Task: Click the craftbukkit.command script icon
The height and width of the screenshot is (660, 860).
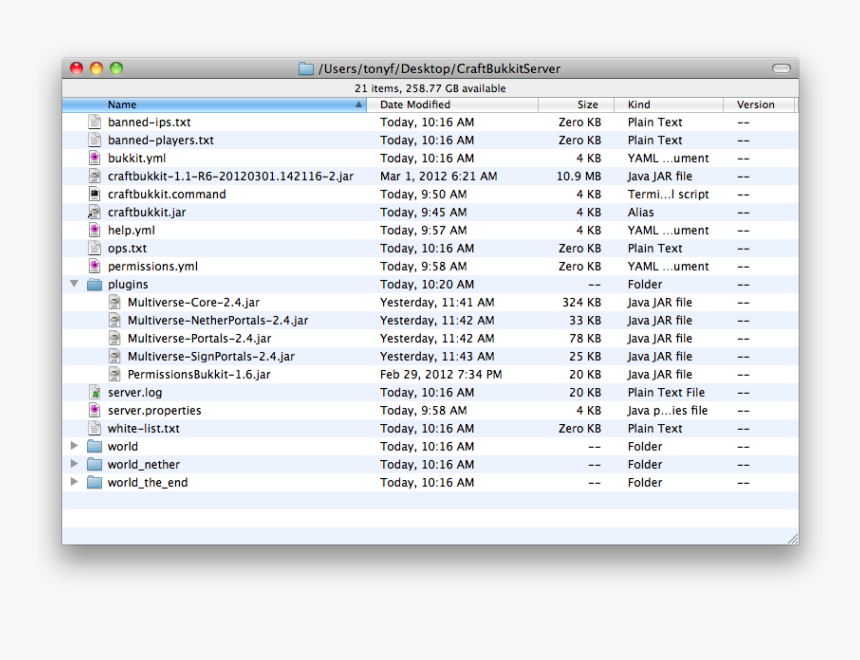Action: point(94,194)
